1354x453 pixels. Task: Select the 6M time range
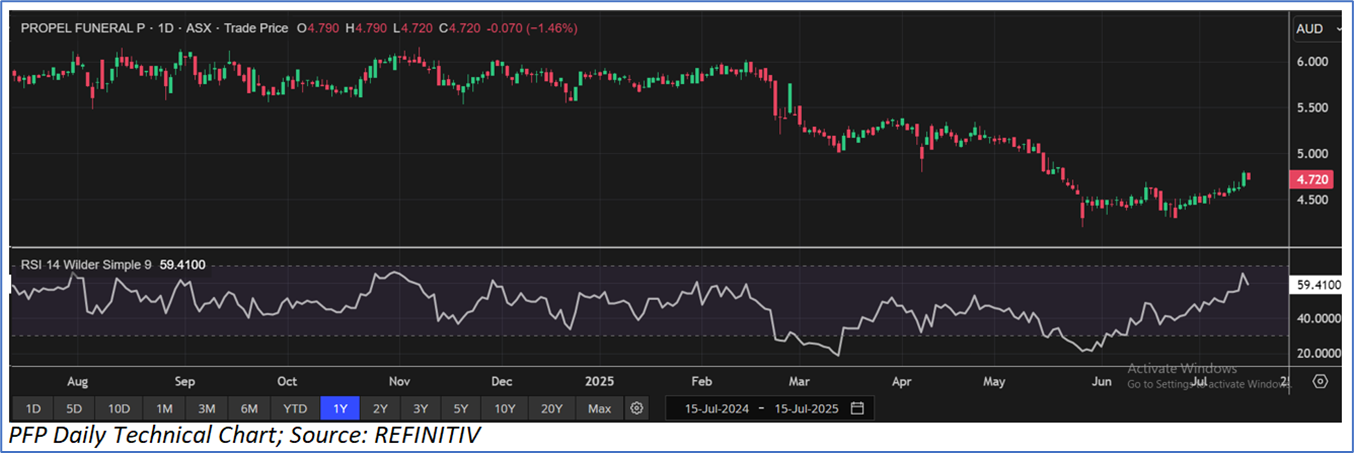point(249,408)
